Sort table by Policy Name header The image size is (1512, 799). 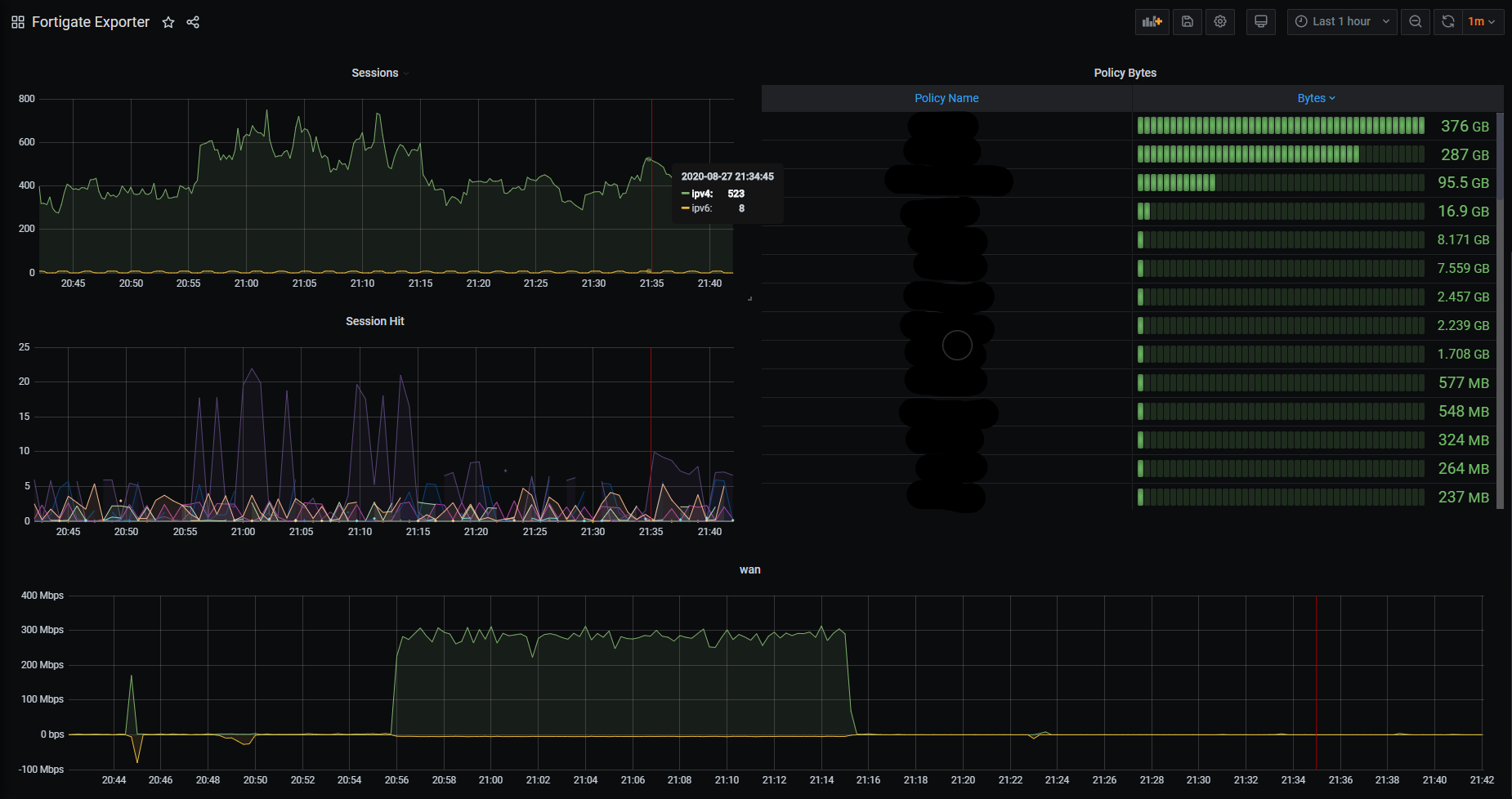coord(946,98)
